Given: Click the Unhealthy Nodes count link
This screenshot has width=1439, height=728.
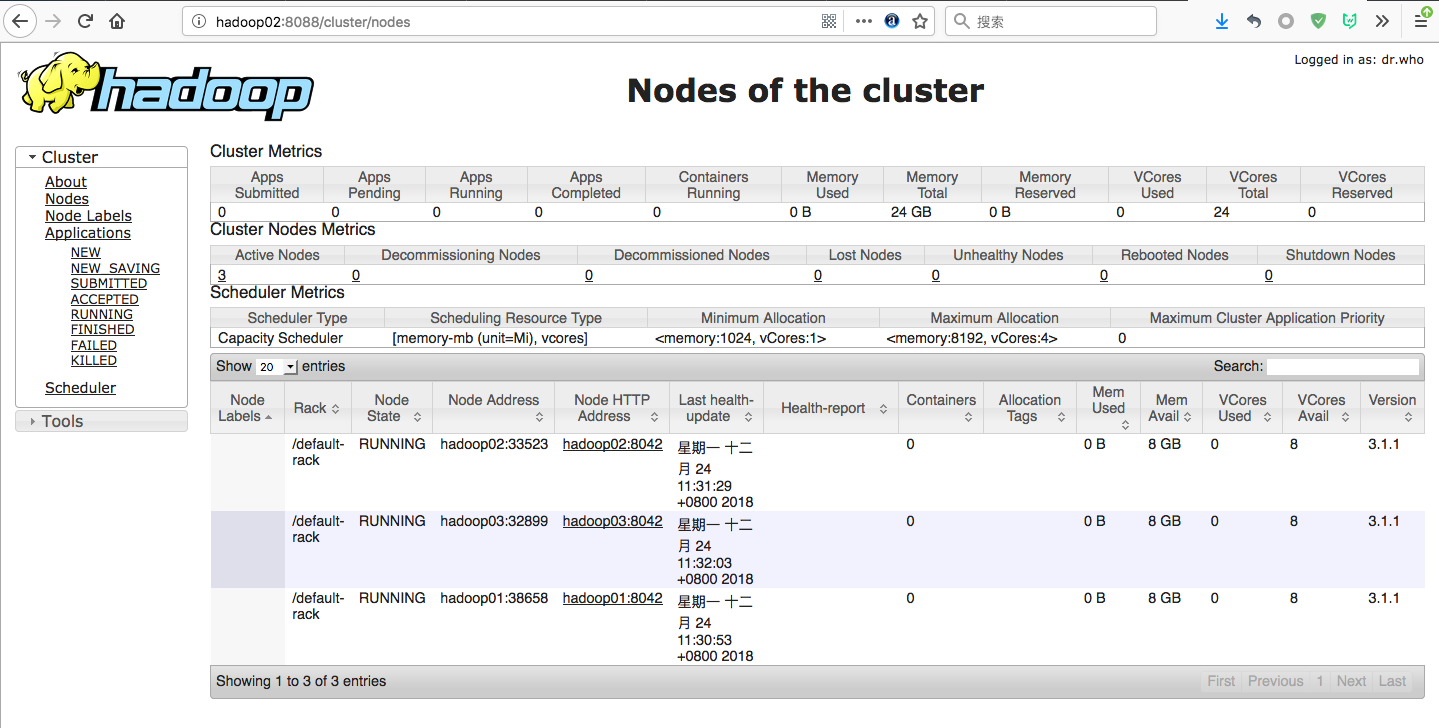Looking at the screenshot, I should point(935,275).
